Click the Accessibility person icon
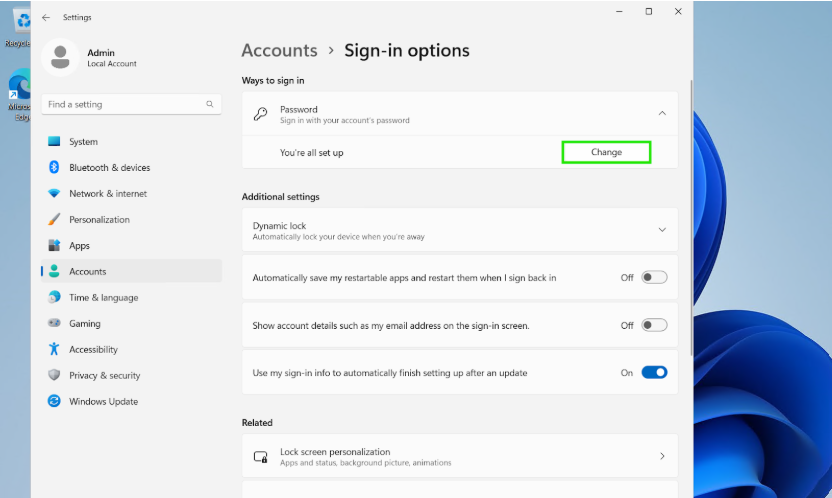The height and width of the screenshot is (498, 832). (54, 350)
